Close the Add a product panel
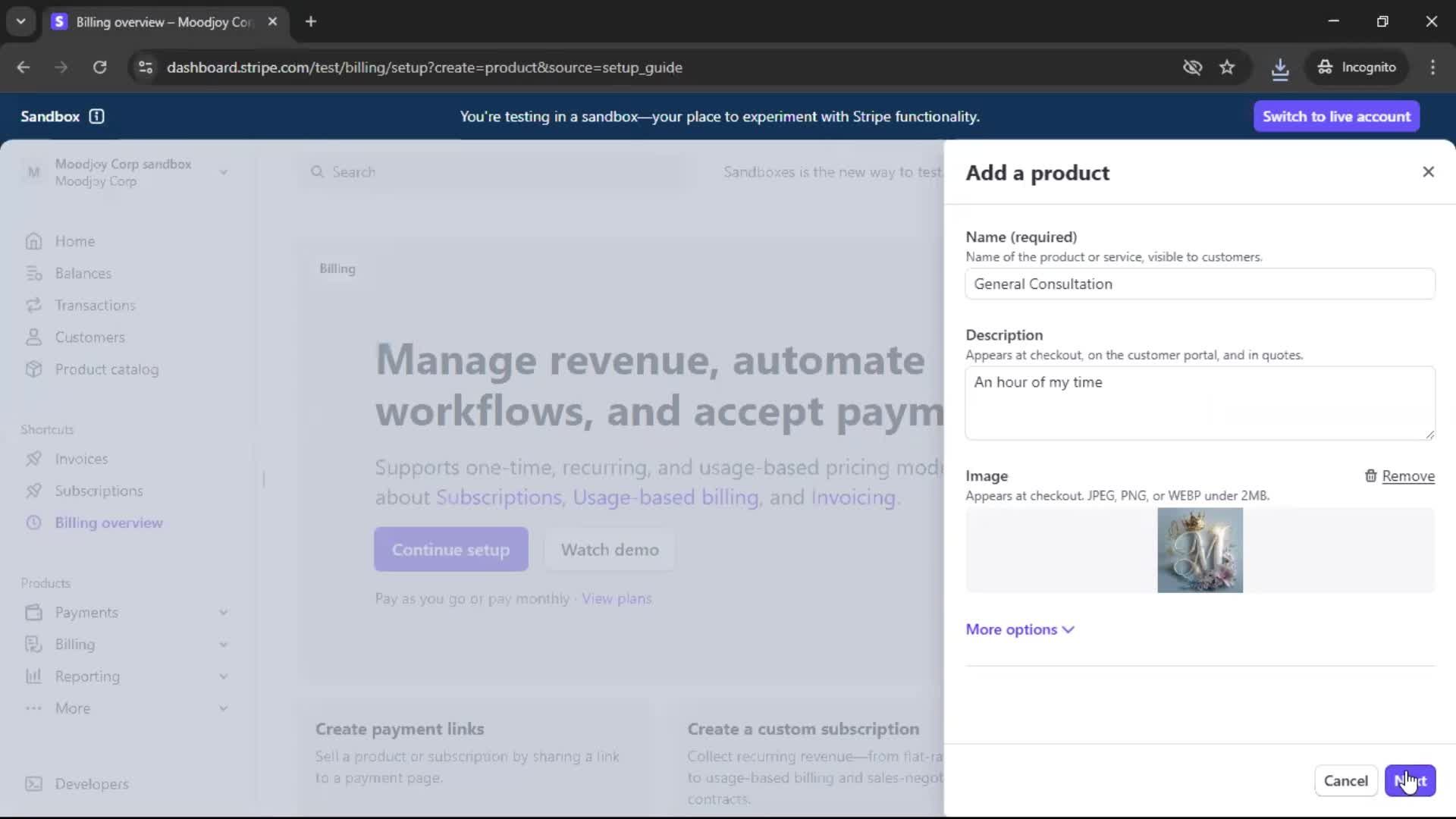Viewport: 1456px width, 819px height. 1428,172
